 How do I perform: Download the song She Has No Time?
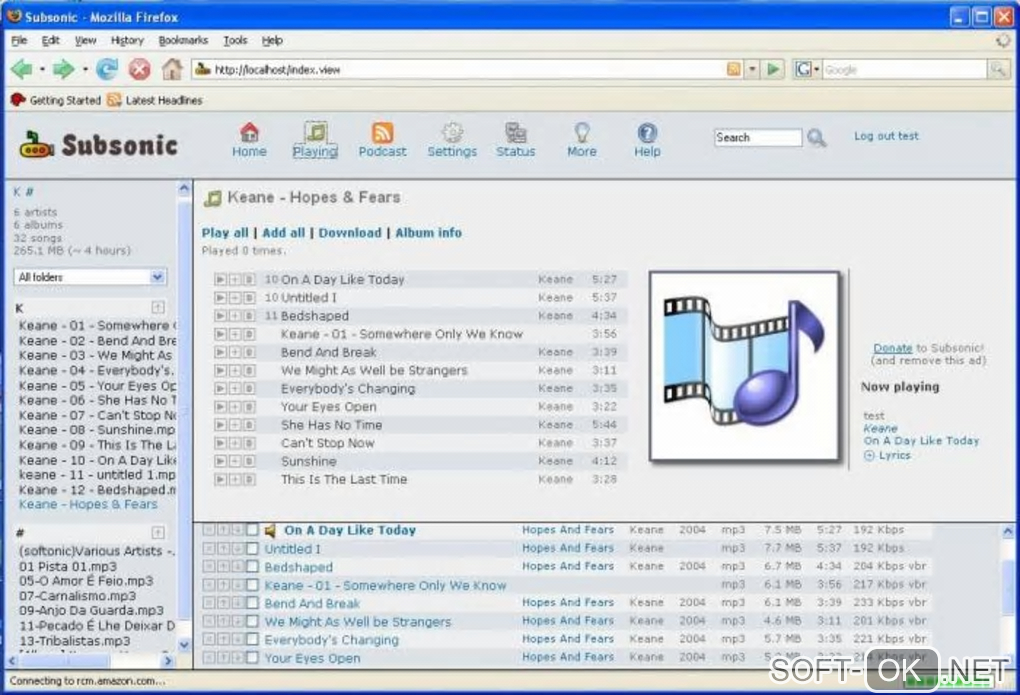point(249,425)
